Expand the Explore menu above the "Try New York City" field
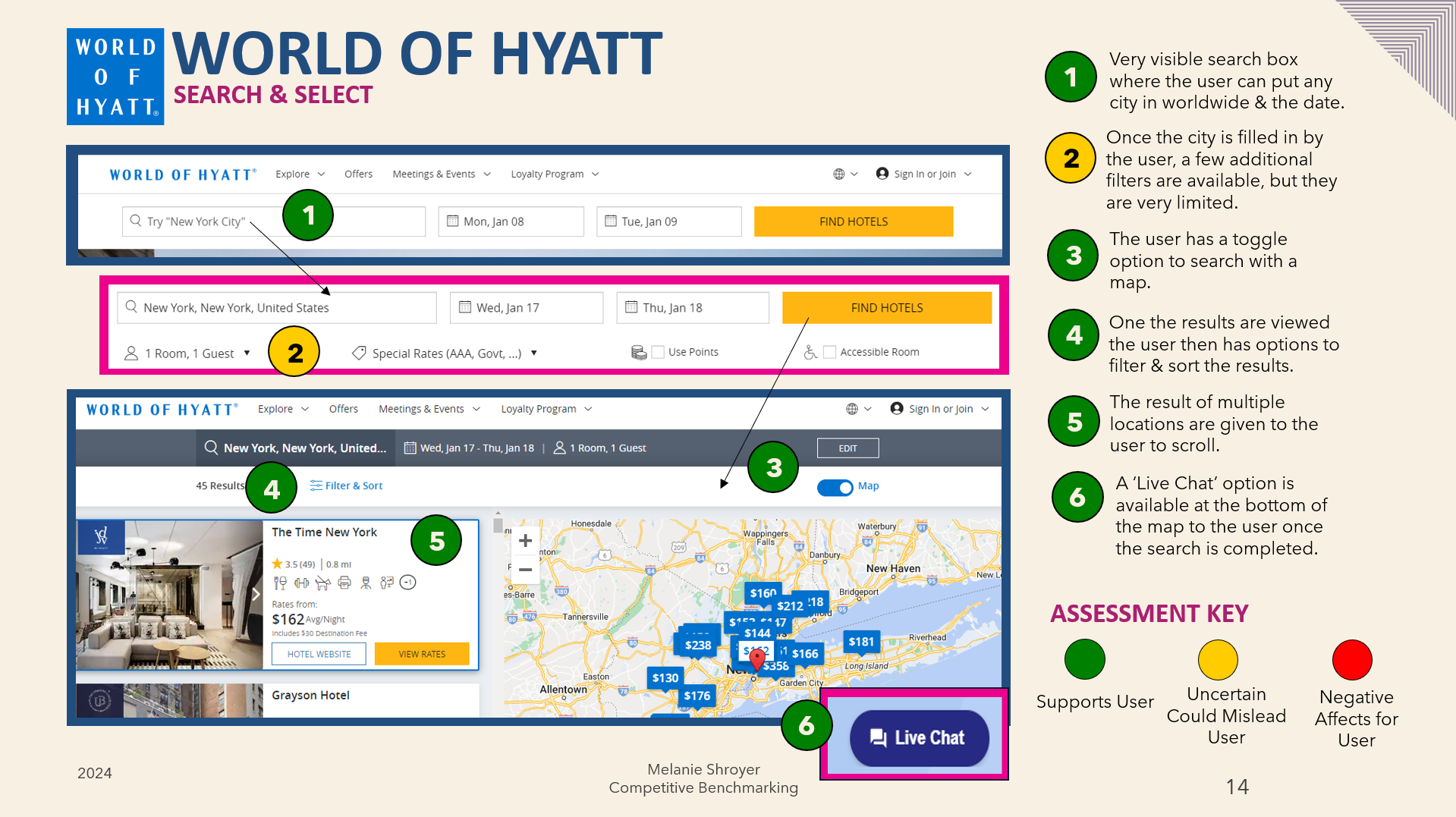The image size is (1456, 817). coord(300,174)
